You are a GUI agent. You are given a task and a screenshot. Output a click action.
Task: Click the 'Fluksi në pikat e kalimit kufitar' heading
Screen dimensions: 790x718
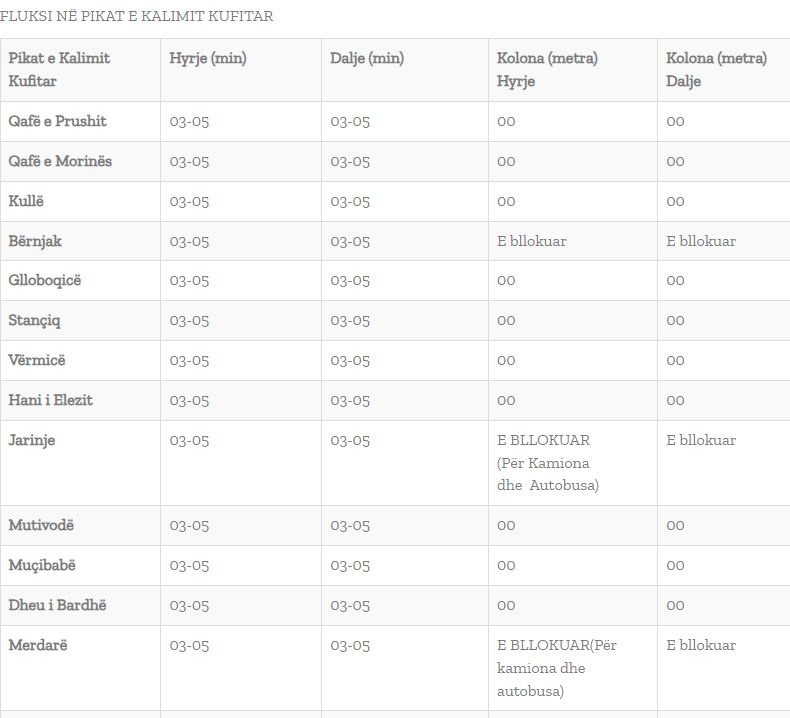pyautogui.click(x=137, y=16)
